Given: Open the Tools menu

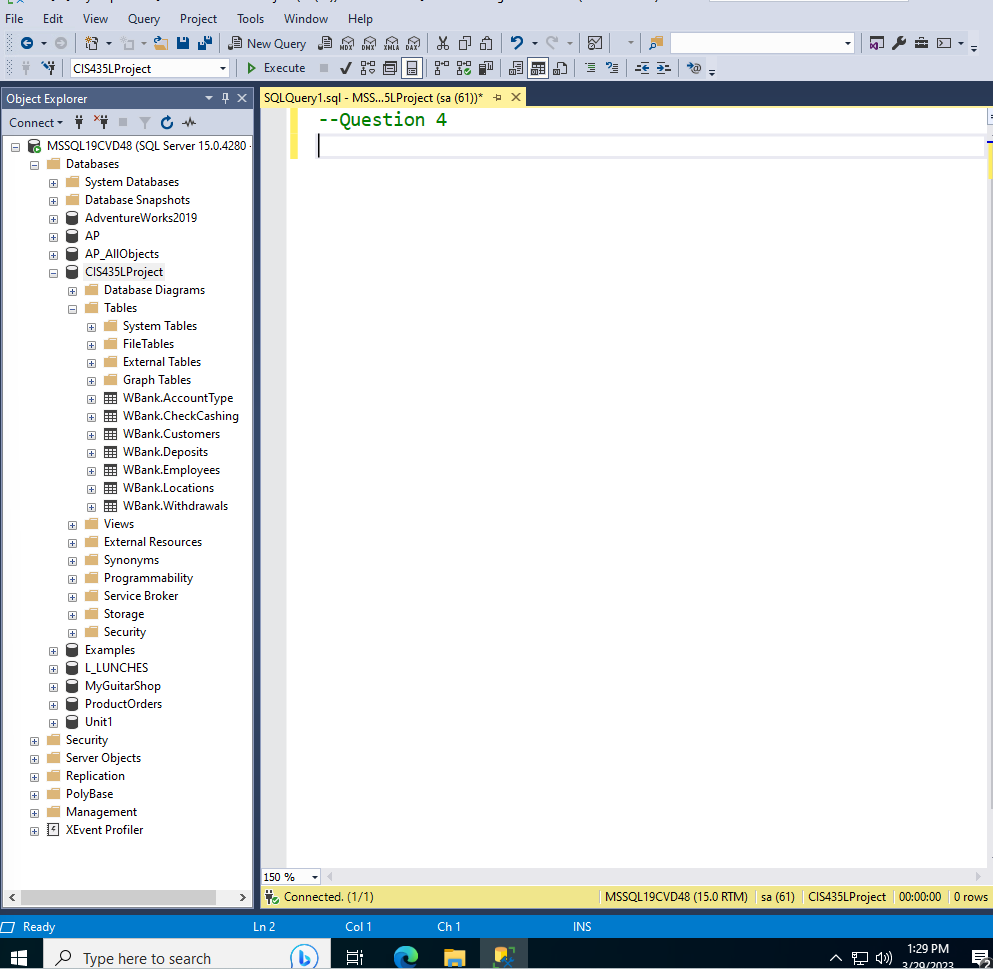Looking at the screenshot, I should (250, 18).
